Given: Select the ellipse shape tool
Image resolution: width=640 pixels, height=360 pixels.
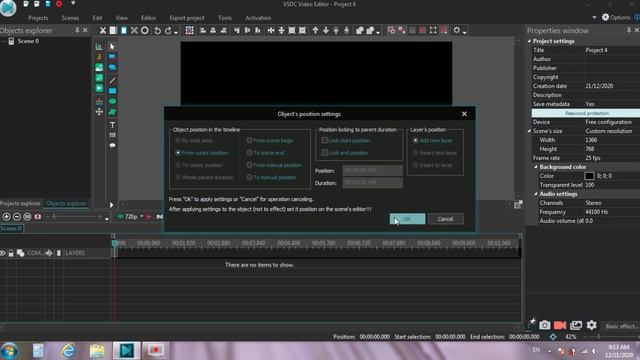Looking at the screenshot, I should pyautogui.click(x=112, y=101).
